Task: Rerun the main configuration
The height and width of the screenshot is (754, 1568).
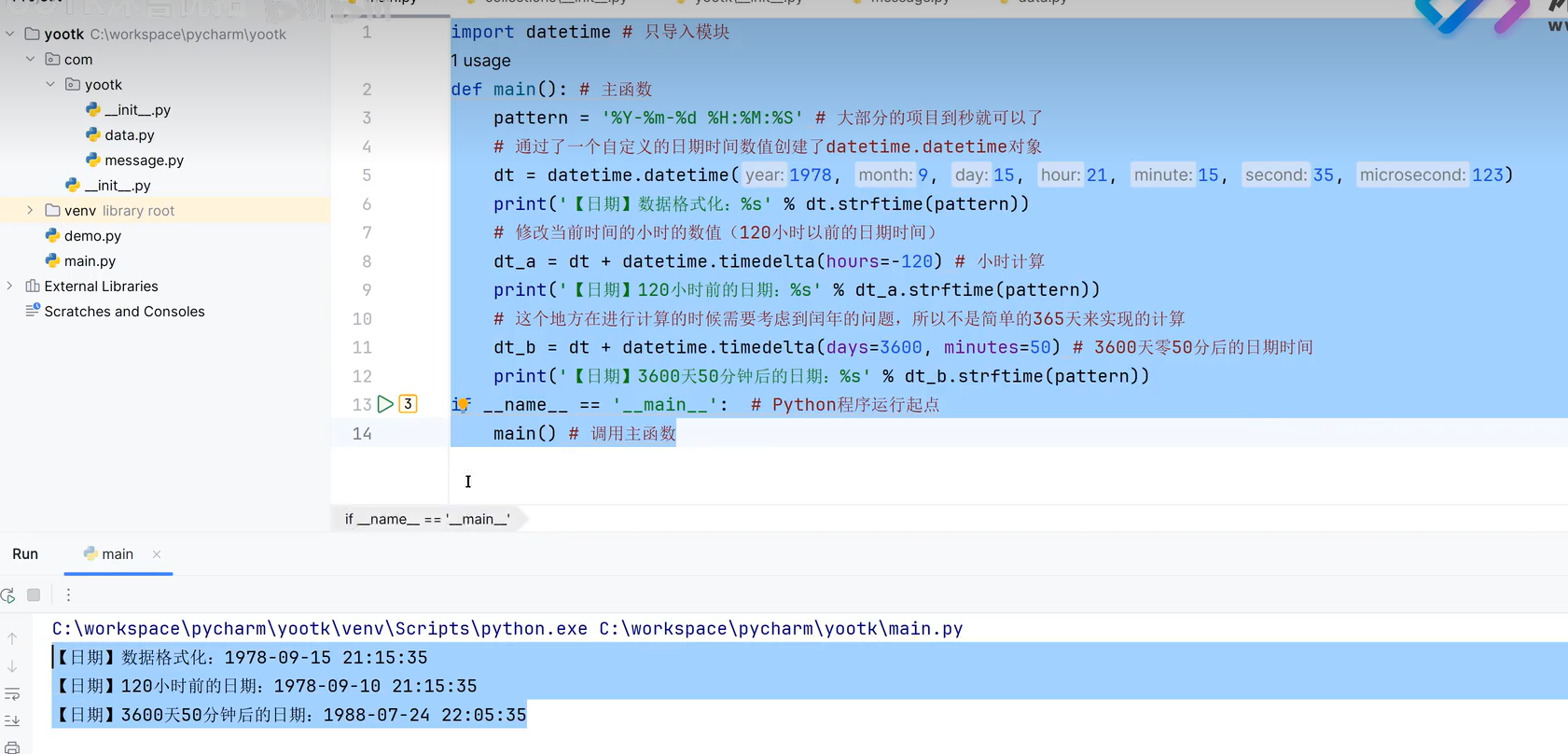Action: click(8, 595)
